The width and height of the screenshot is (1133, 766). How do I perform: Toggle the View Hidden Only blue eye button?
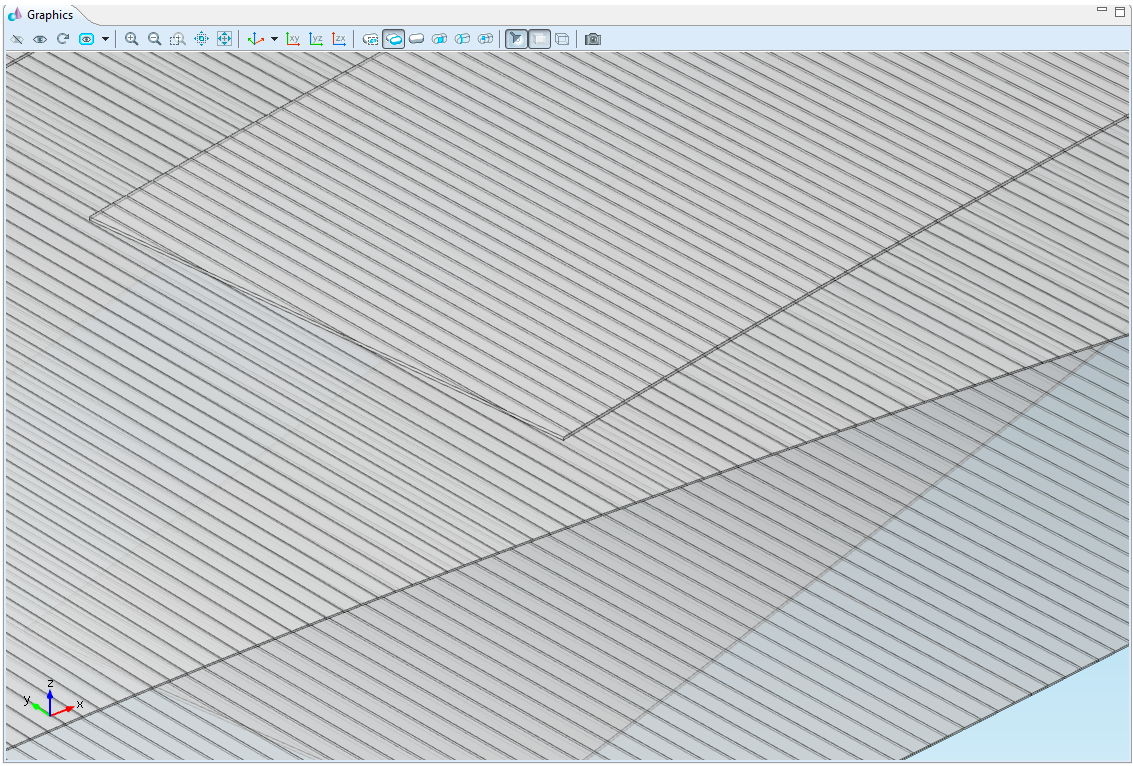coord(86,39)
